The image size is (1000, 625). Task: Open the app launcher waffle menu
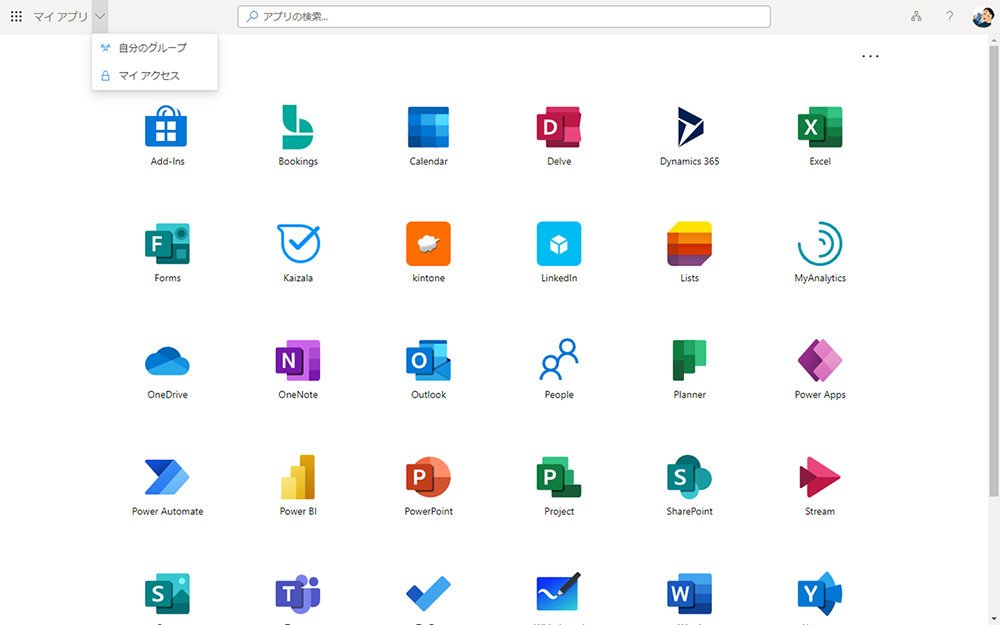coord(17,17)
